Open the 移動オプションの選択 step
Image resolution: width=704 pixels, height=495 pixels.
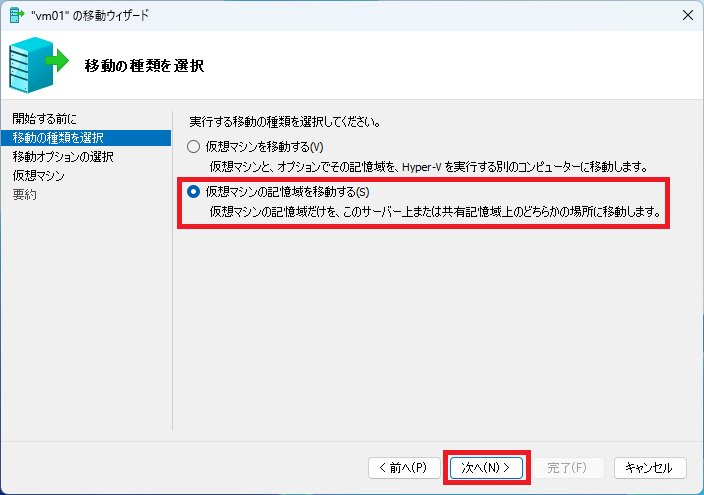coord(63,157)
